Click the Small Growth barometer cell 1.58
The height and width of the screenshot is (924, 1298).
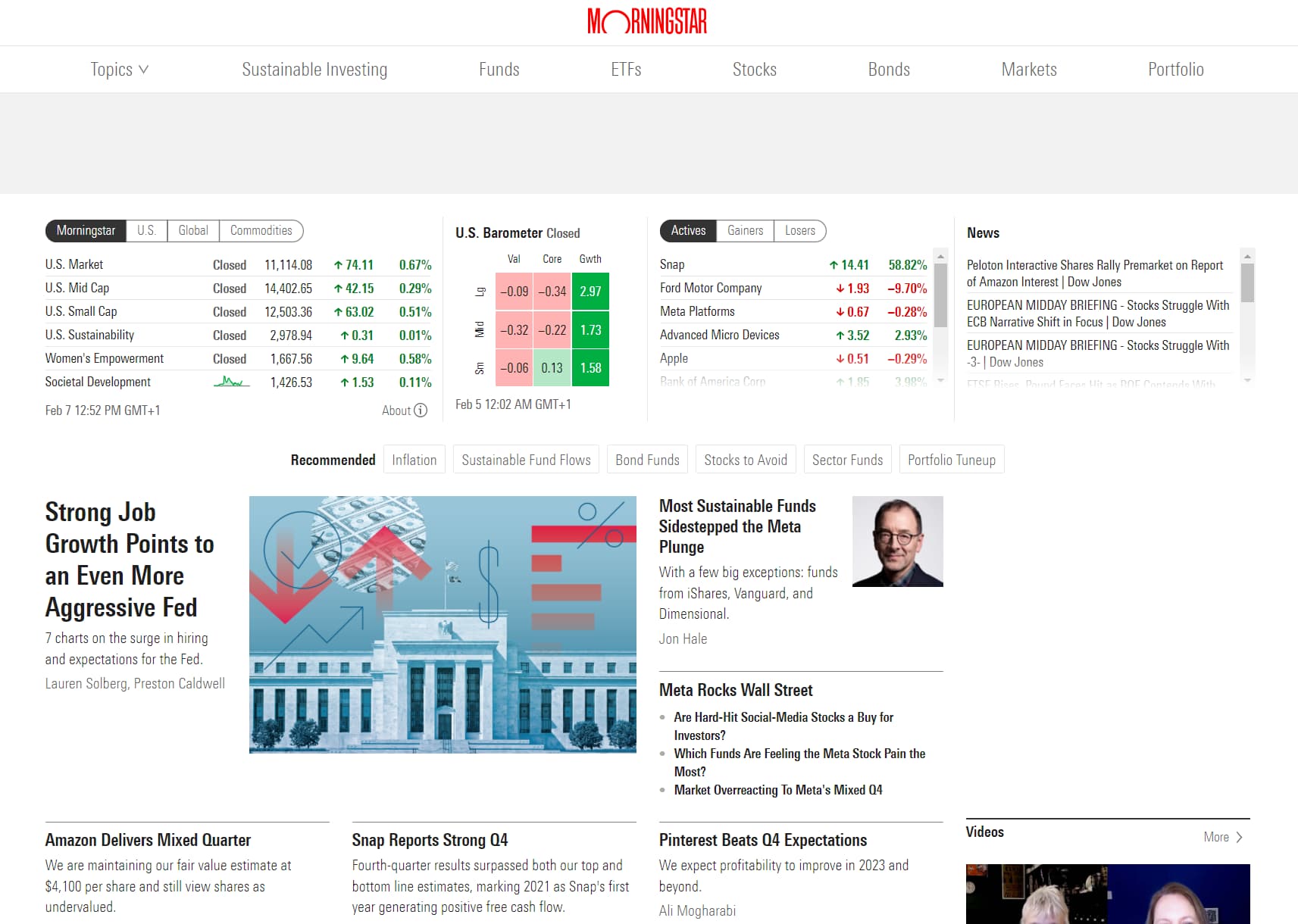(590, 368)
